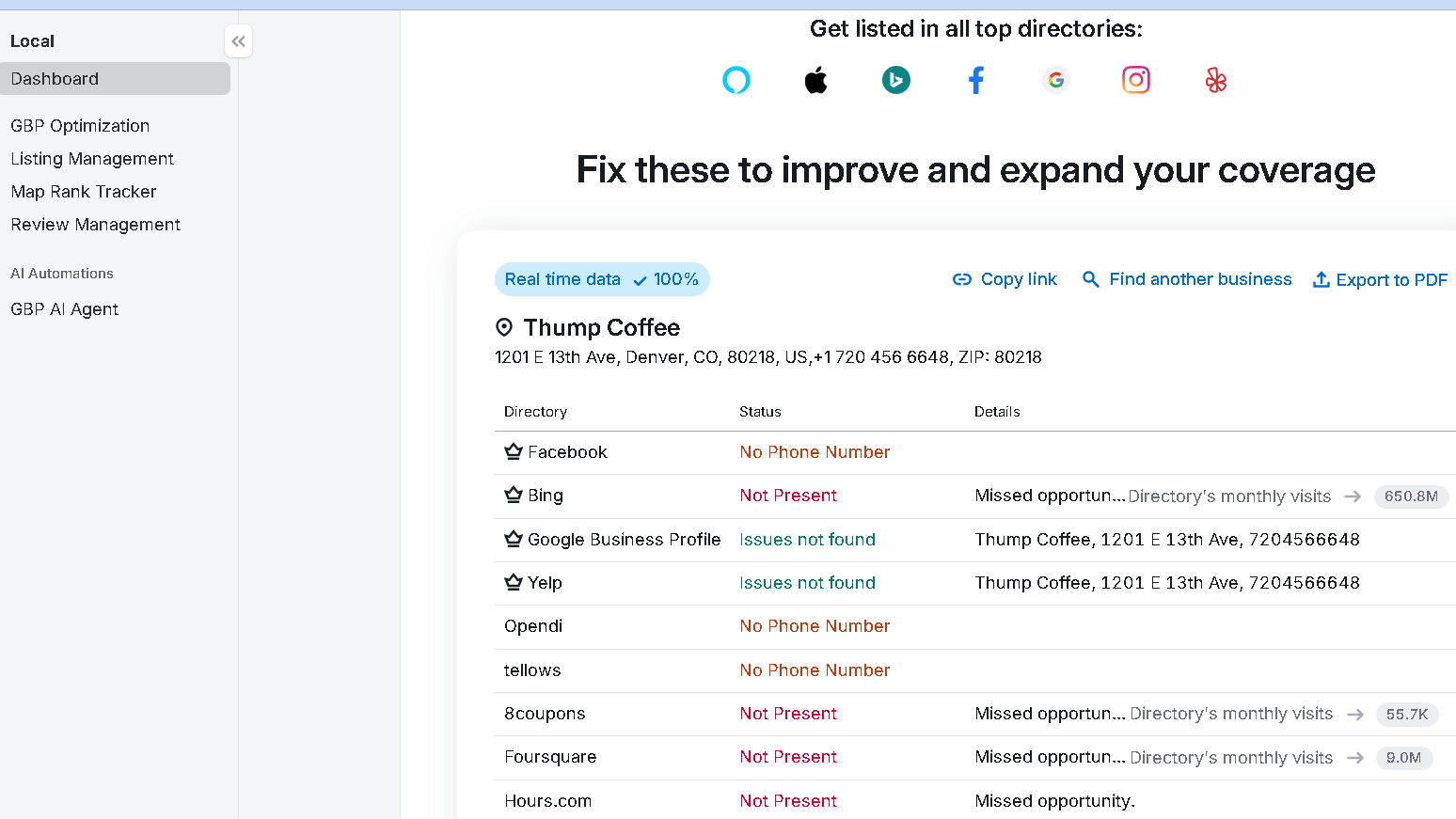Click the Alexa directory icon
The height and width of the screenshot is (819, 1456).
coord(736,81)
